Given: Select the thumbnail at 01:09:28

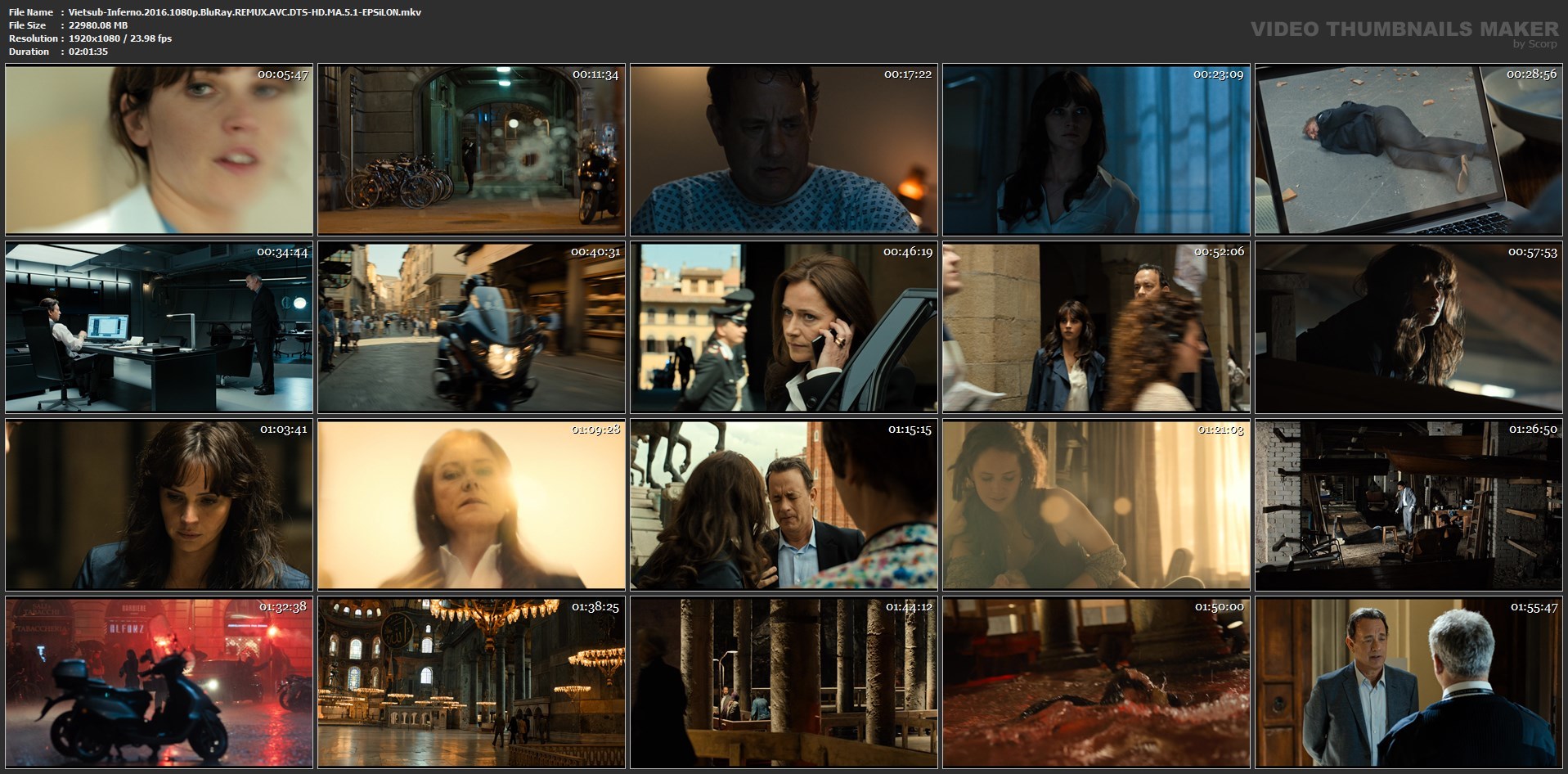Looking at the screenshot, I should point(471,505).
